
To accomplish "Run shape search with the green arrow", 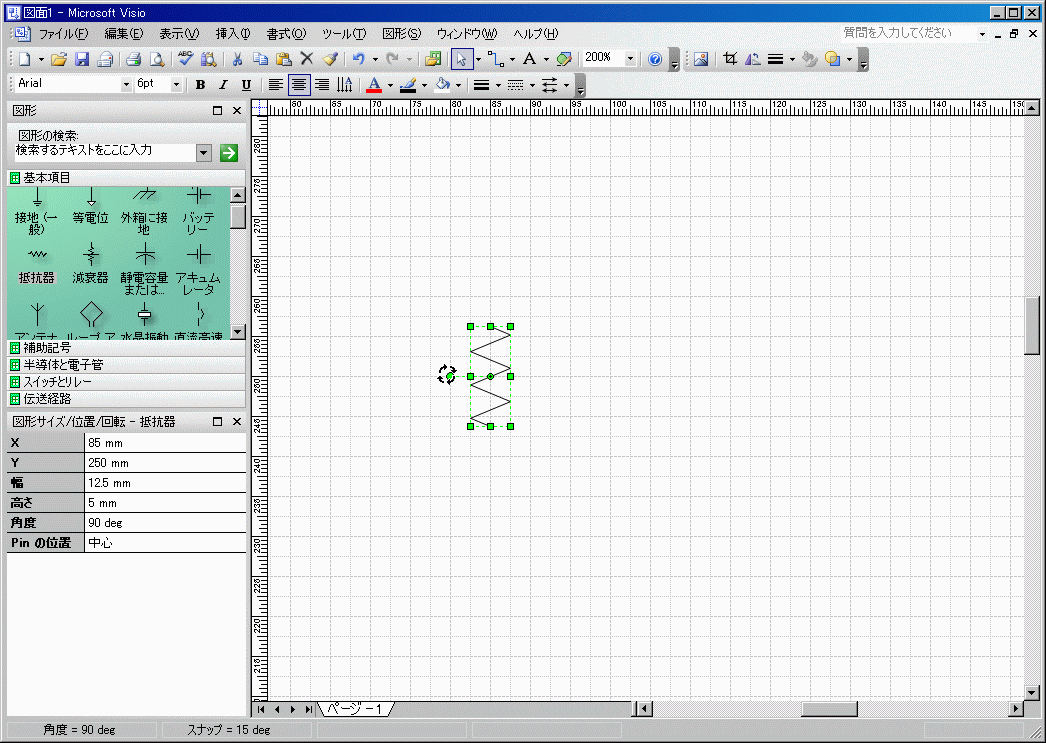I will 229,152.
